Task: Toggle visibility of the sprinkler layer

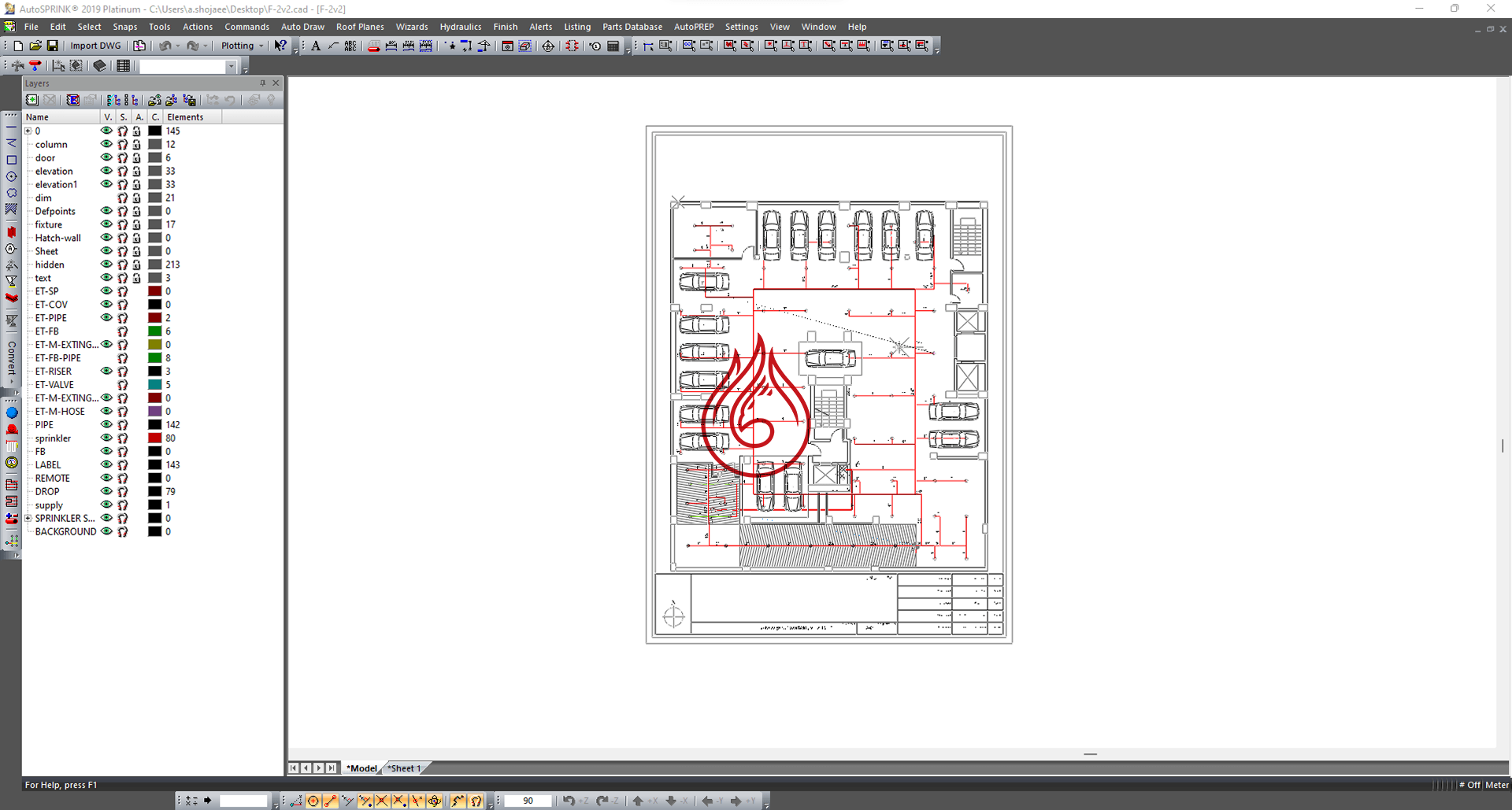Action: point(106,438)
